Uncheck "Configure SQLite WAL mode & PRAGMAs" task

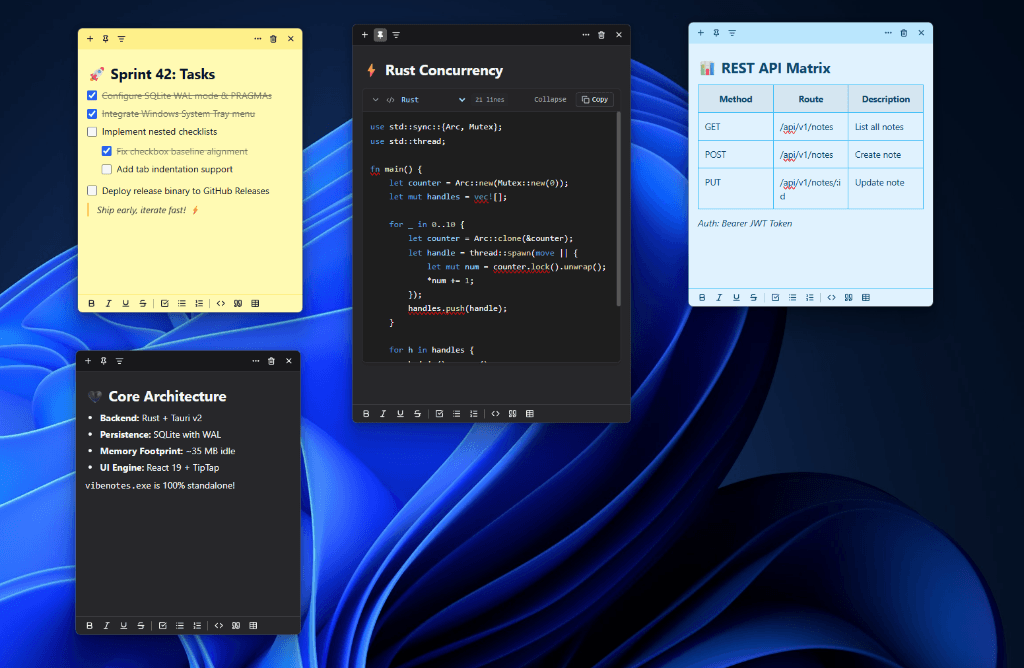92,96
